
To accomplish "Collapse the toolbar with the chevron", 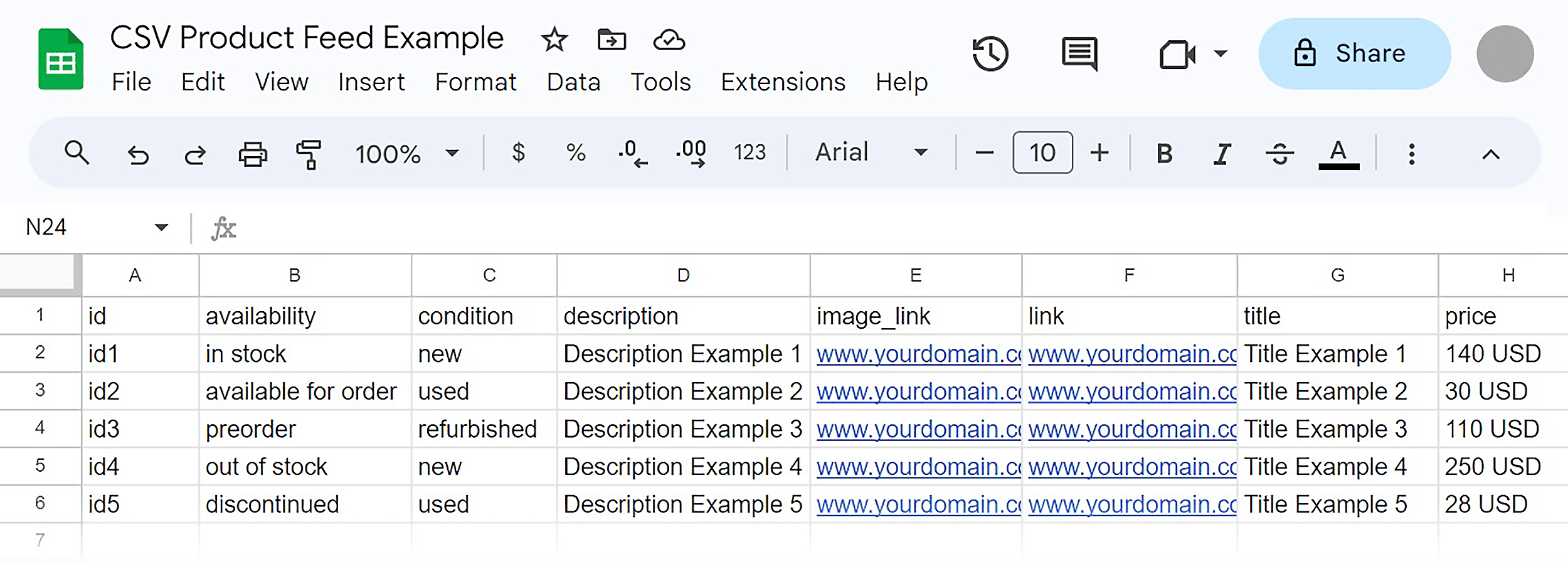I will click(x=1491, y=154).
